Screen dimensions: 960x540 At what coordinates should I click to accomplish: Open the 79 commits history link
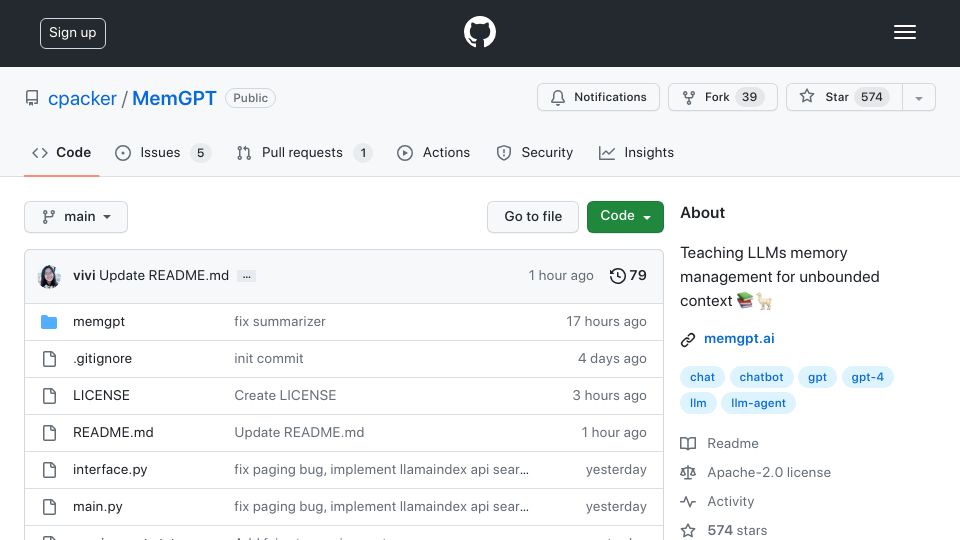click(638, 276)
